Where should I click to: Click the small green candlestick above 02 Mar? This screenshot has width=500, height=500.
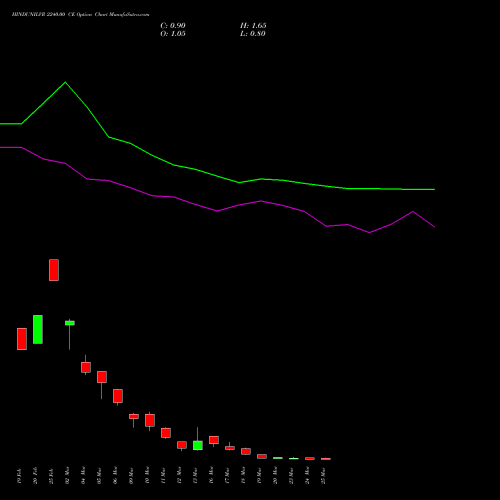tap(70, 323)
